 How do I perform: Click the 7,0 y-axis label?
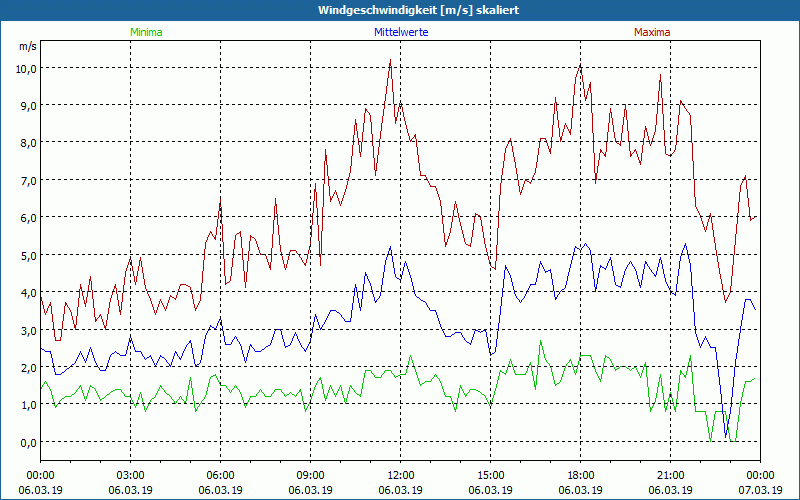pos(27,180)
